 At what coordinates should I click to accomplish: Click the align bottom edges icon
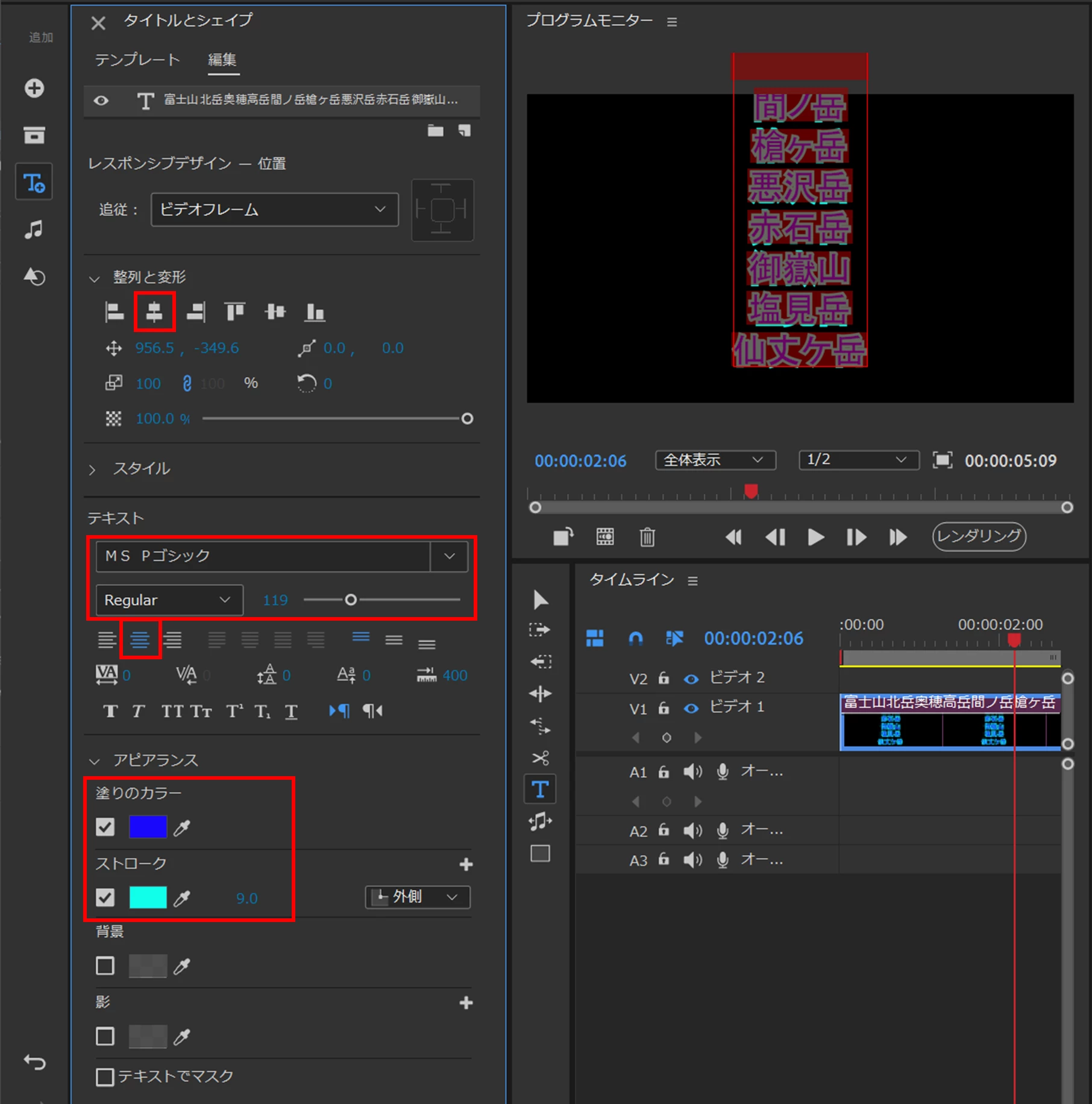(x=315, y=312)
